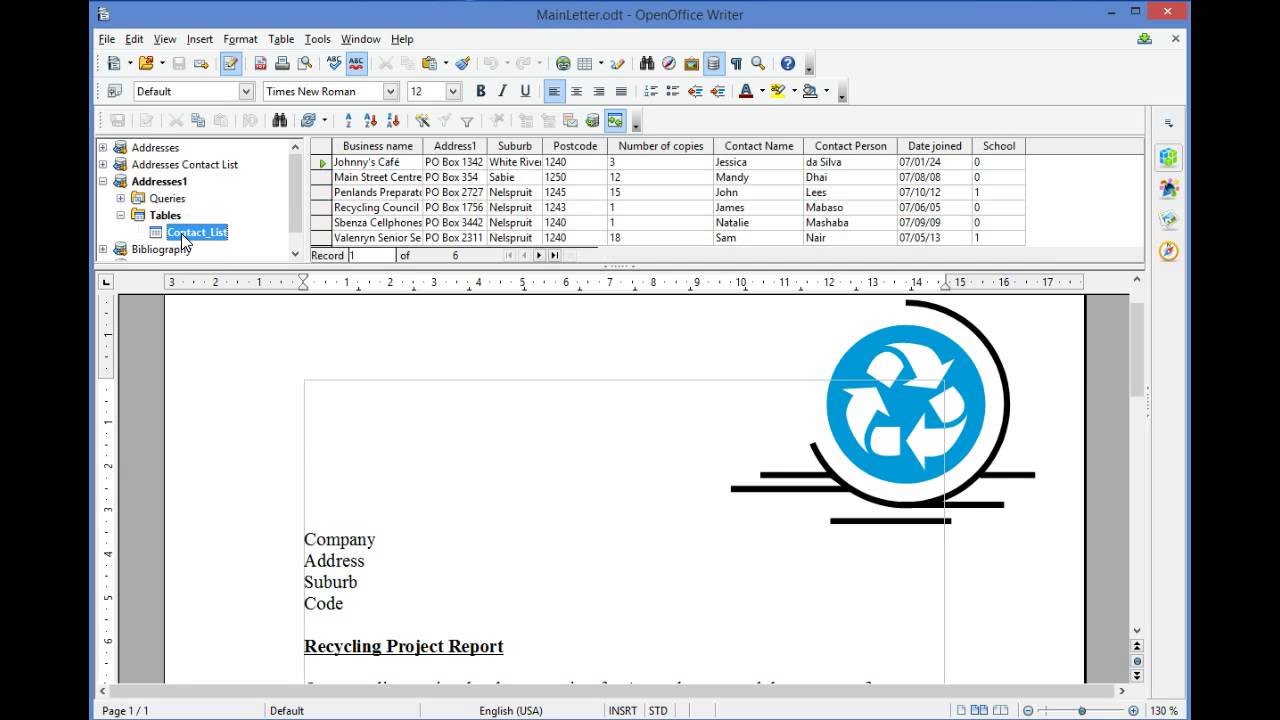Click the Highlighting color swatch
Viewport: 1280px width, 720px height.
778,91
